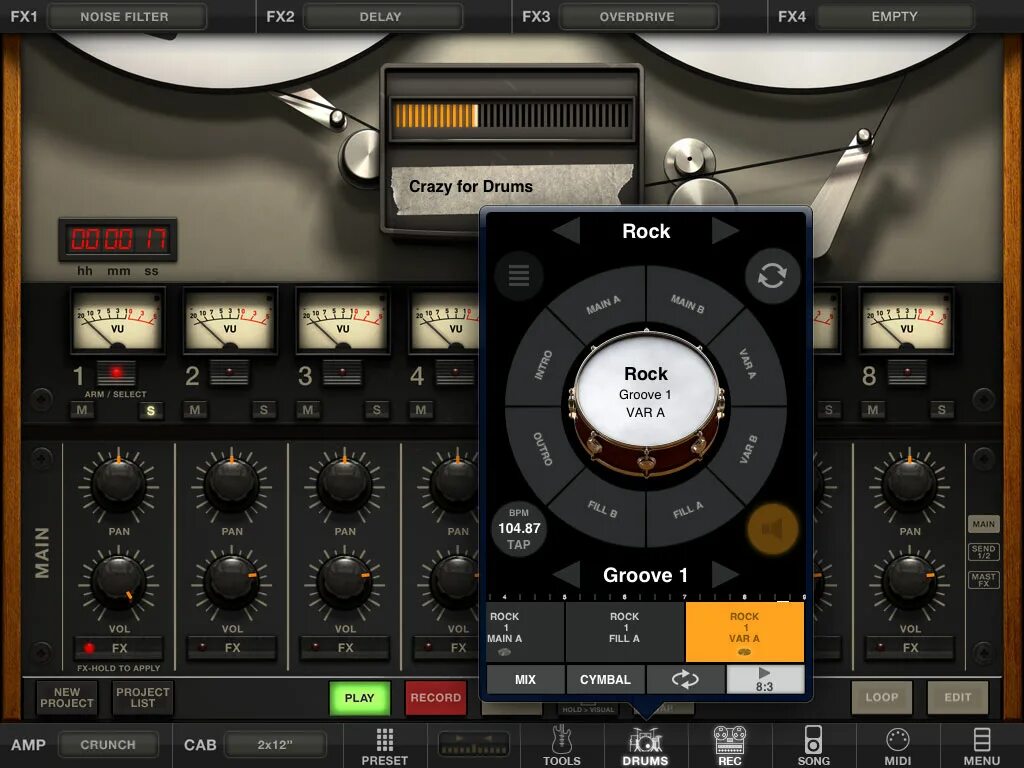This screenshot has height=768, width=1024.
Task: Start a New Project
Action: 67,697
